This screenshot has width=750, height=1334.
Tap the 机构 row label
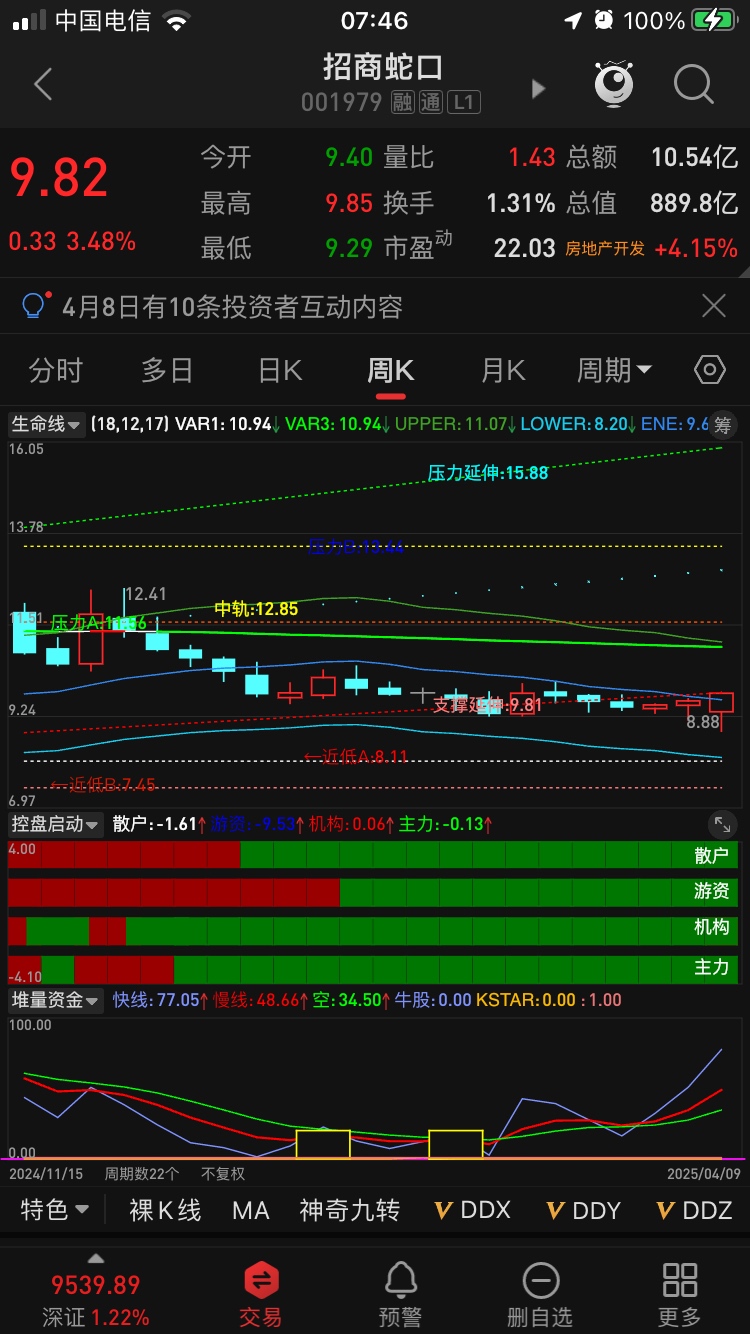712,927
